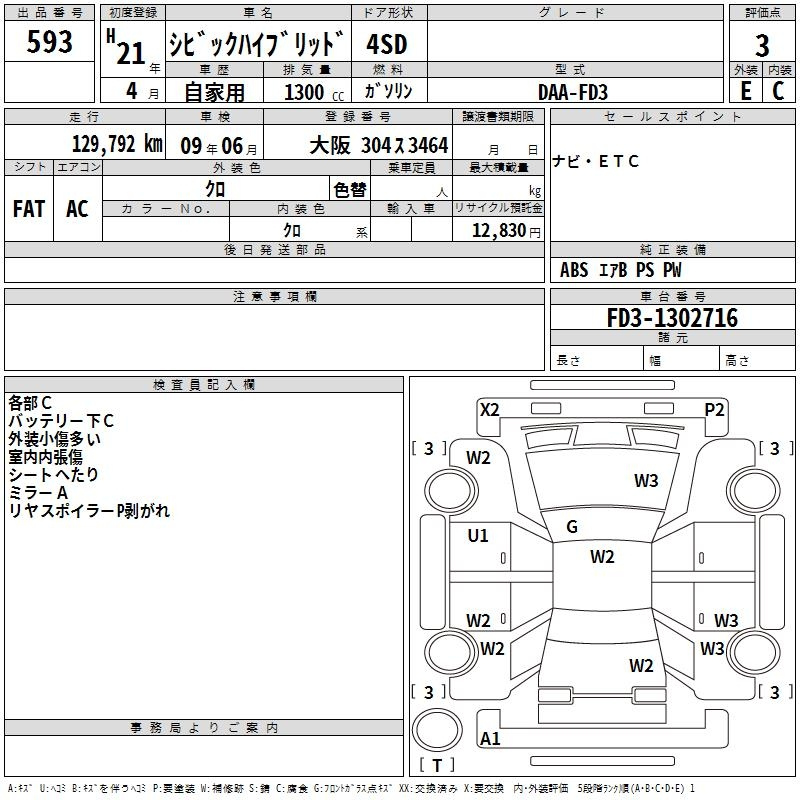Select the ABS エアB PS PW equipment line
Image resolution: width=800 pixels, height=800 pixels.
(x=620, y=270)
